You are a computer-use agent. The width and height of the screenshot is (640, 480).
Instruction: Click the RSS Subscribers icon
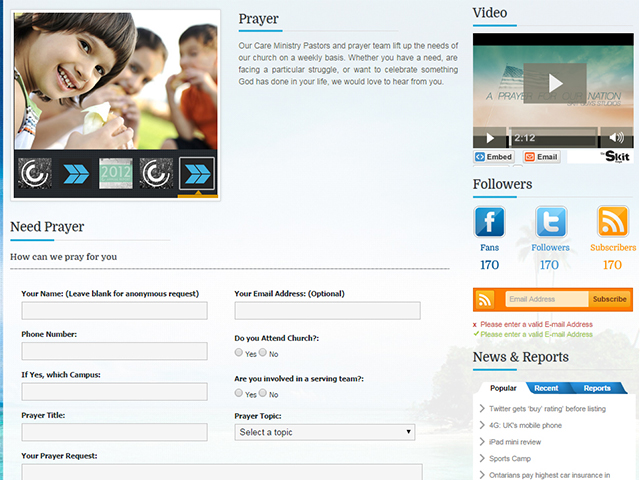(x=613, y=222)
